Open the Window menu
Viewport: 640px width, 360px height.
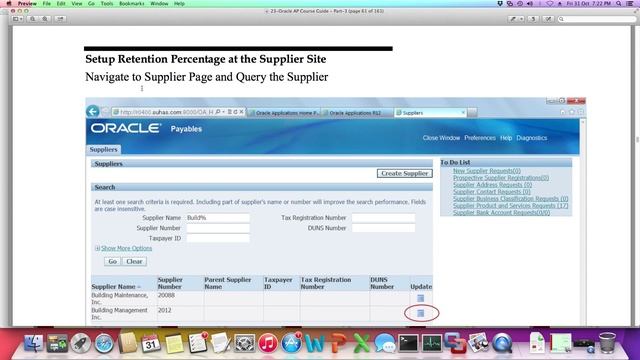(159, 3)
